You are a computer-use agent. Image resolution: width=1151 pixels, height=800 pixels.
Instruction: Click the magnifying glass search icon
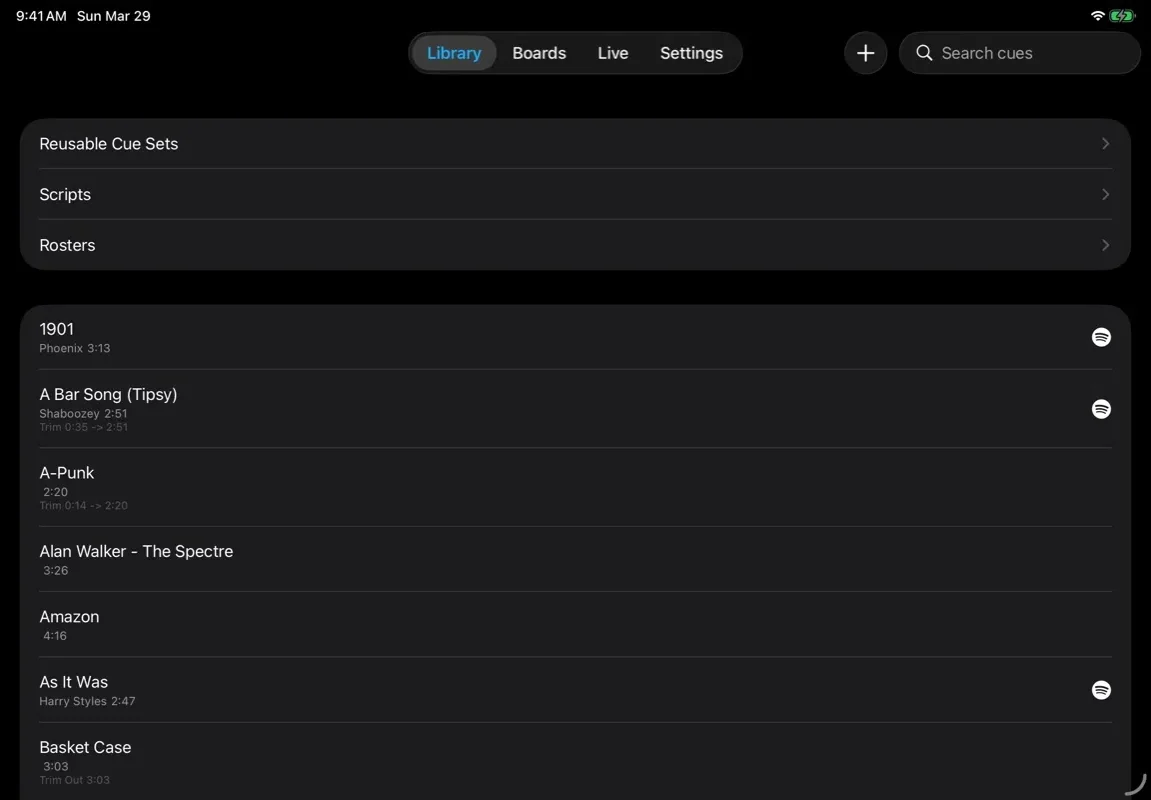coord(924,52)
